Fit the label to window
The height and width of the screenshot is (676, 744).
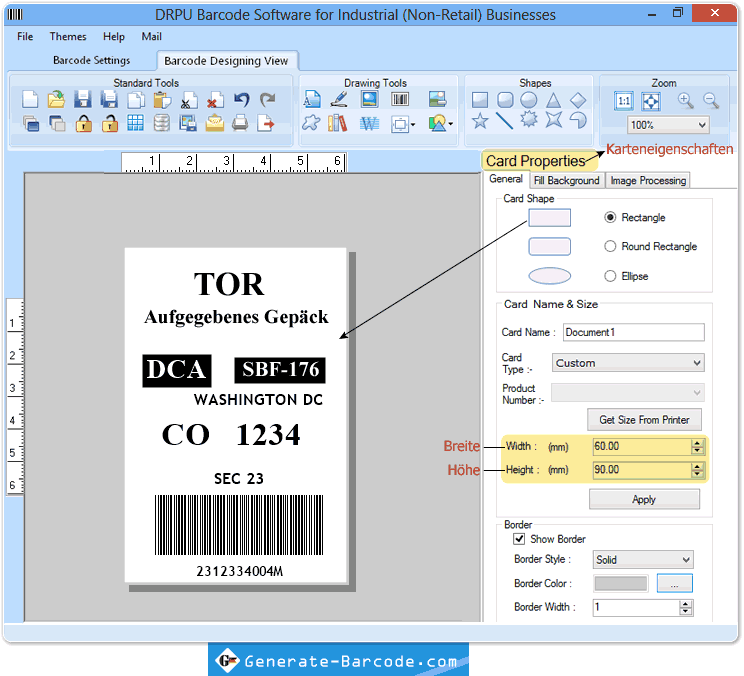[x=651, y=101]
